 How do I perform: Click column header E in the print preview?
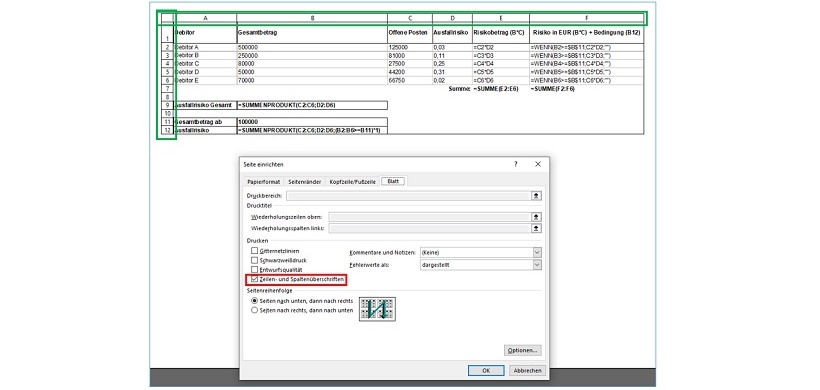500,18
